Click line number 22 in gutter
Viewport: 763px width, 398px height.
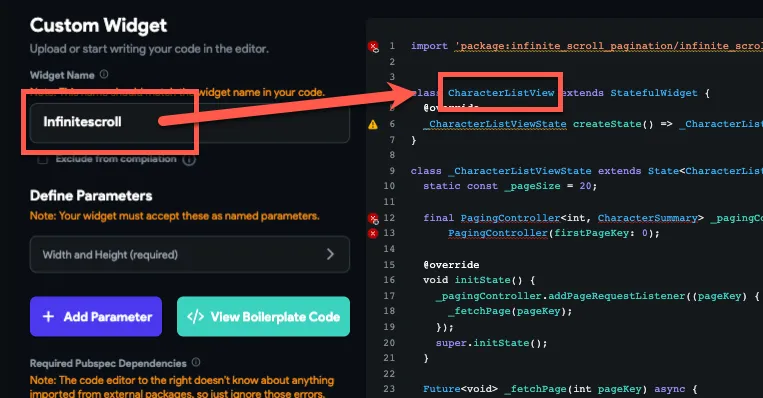click(x=389, y=374)
